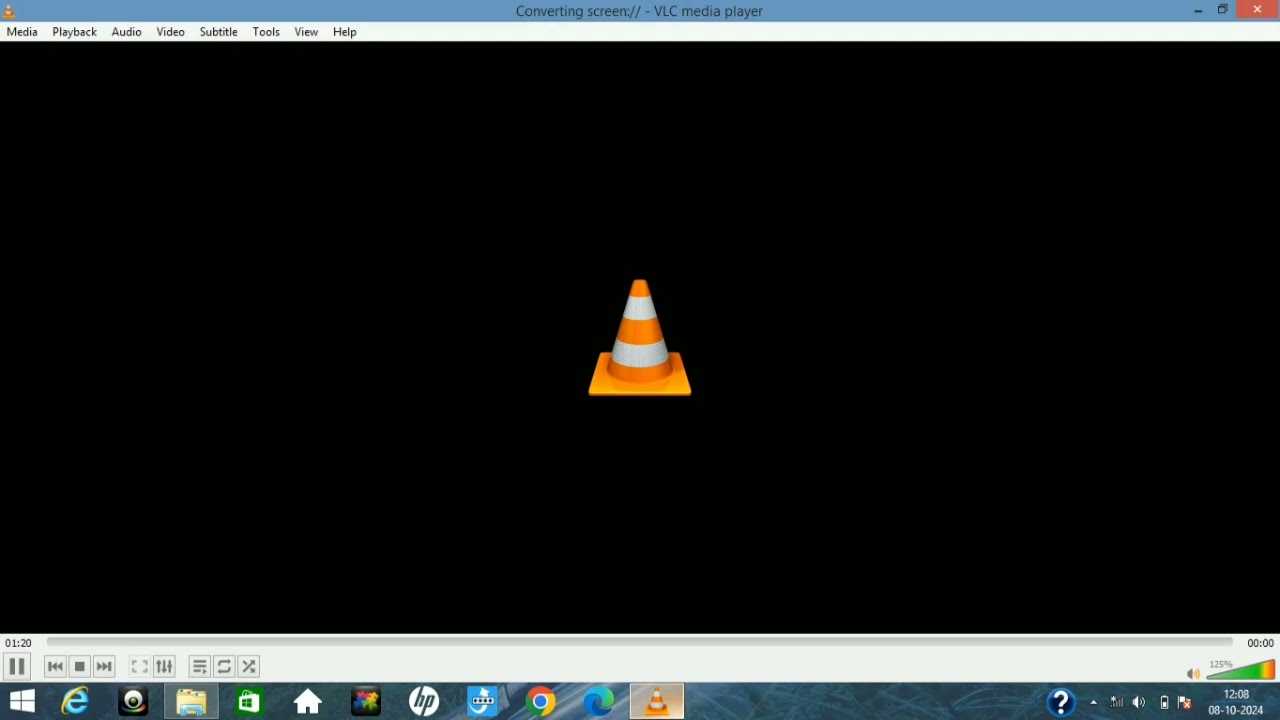Click the playback seek bar

point(640,642)
